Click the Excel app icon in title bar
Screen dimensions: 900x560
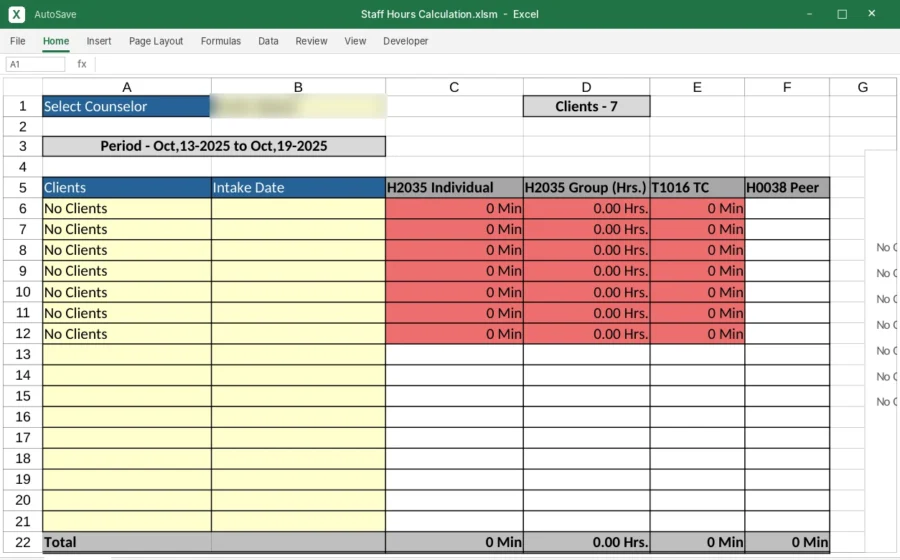click(17, 14)
